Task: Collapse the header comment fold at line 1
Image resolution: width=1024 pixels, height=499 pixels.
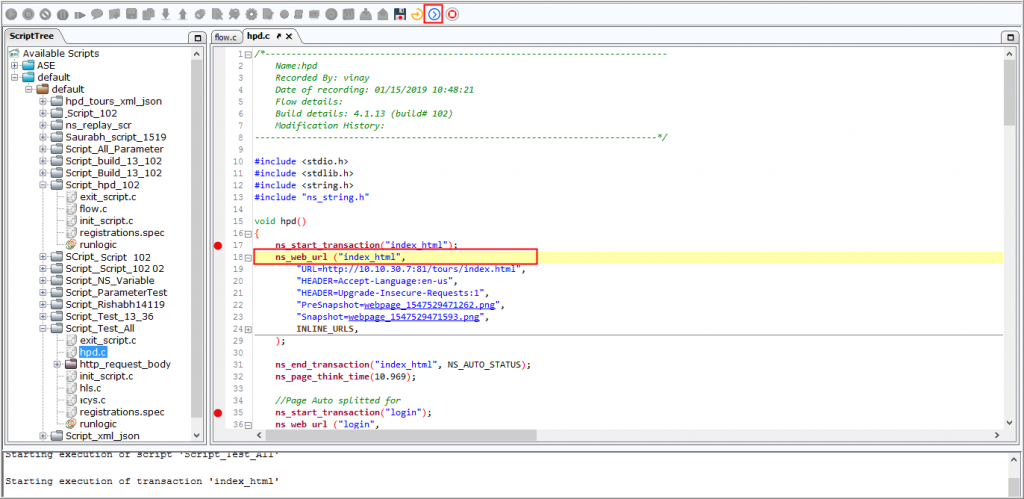Action: point(248,54)
